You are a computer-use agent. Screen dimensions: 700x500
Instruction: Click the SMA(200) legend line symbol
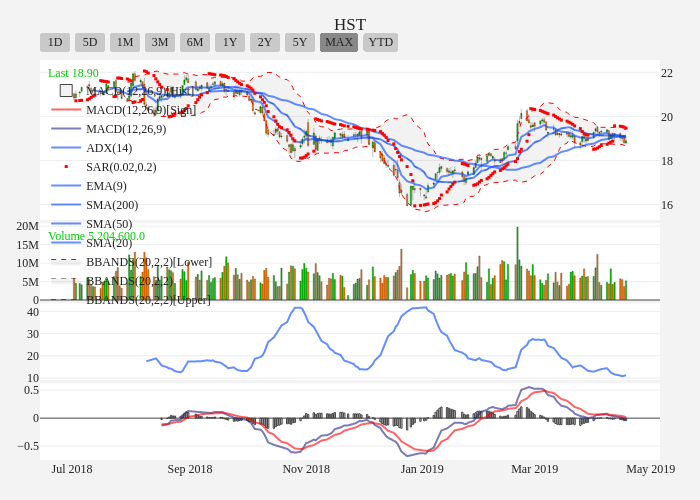pos(66,205)
